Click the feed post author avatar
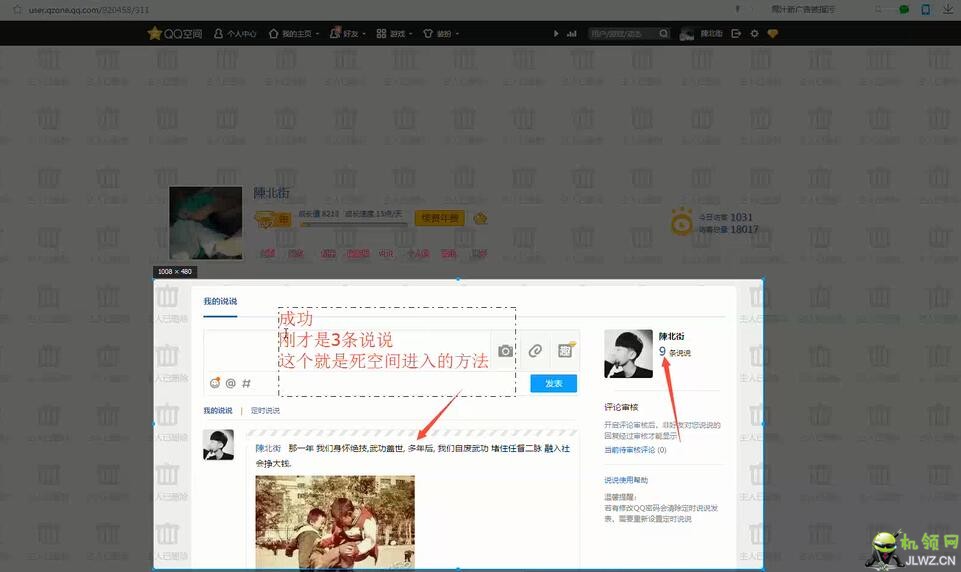This screenshot has width=961, height=572. [x=218, y=444]
